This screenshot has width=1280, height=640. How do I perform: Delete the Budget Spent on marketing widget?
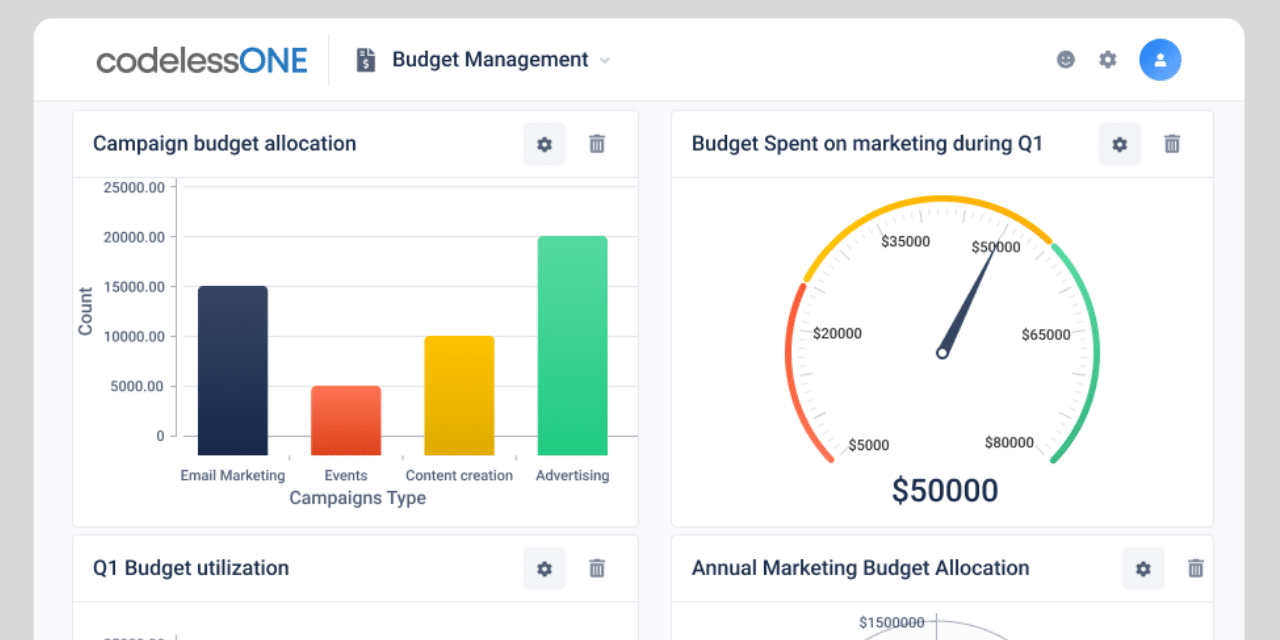coord(1172,144)
